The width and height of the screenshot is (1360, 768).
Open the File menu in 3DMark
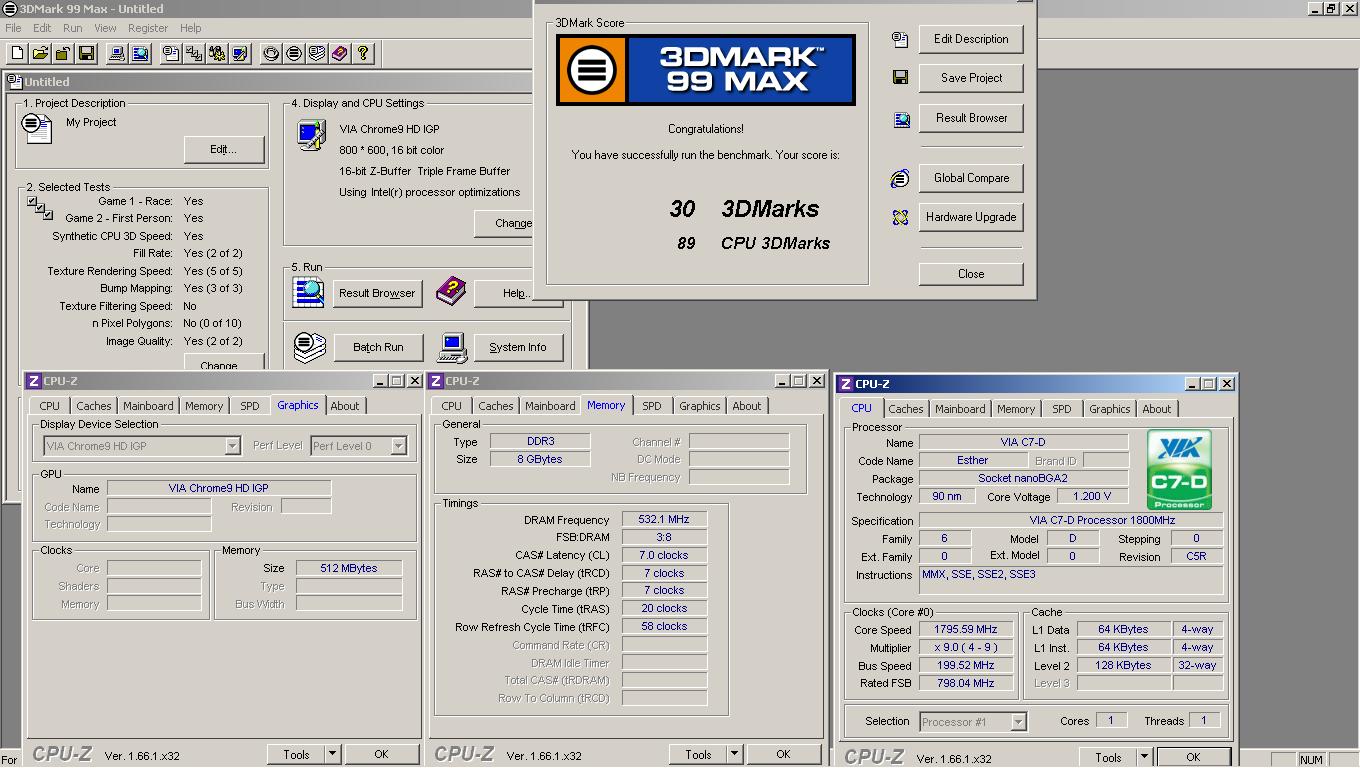[x=13, y=28]
